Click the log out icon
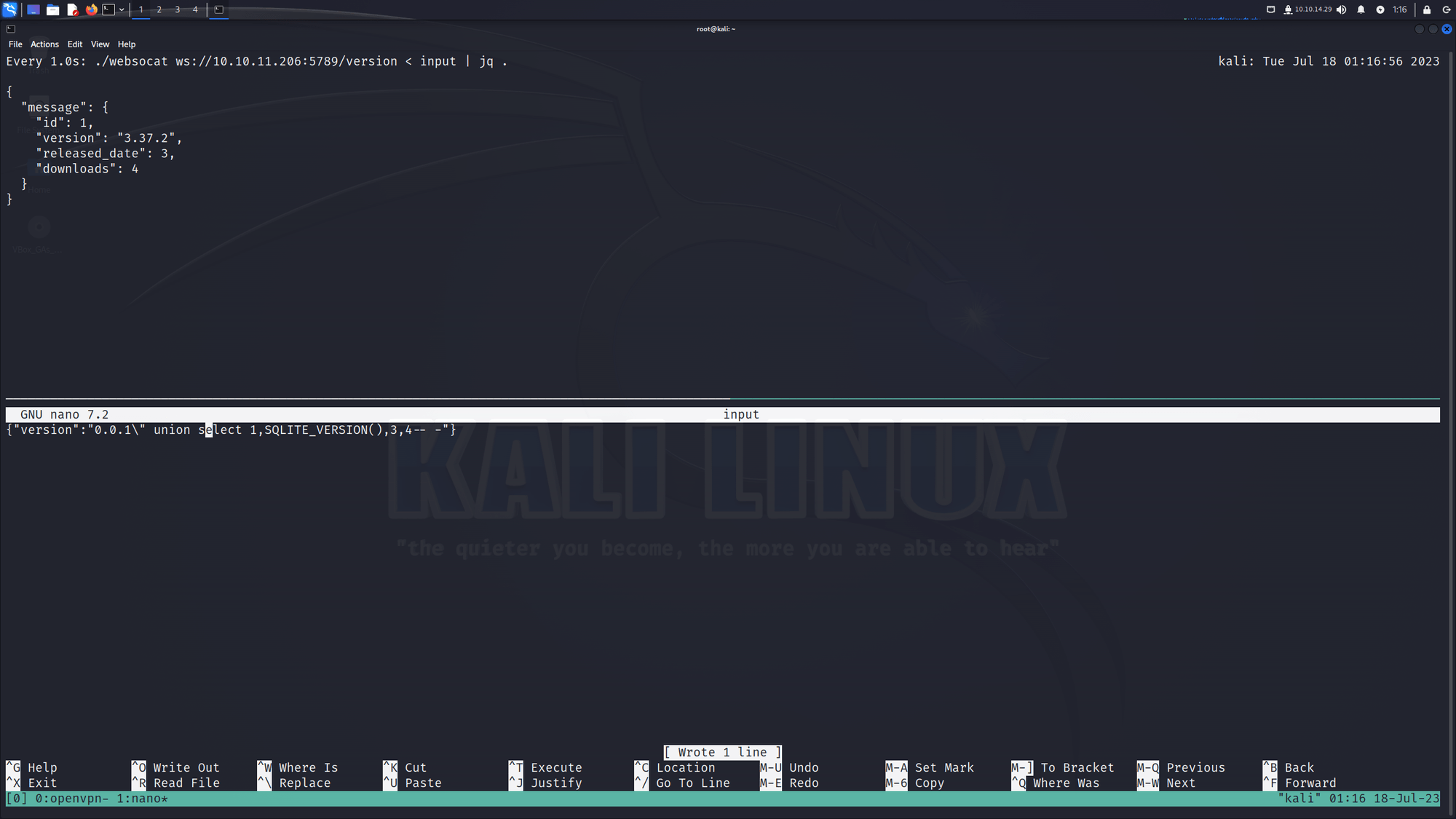The height and width of the screenshot is (819, 1456). click(1447, 9)
